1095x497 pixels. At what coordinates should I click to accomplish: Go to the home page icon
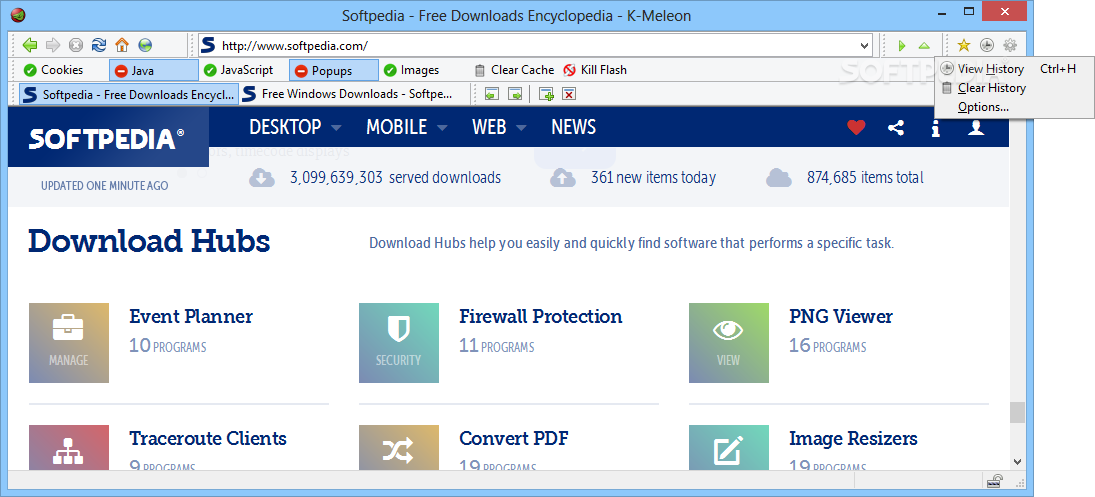pyautogui.click(x=122, y=45)
